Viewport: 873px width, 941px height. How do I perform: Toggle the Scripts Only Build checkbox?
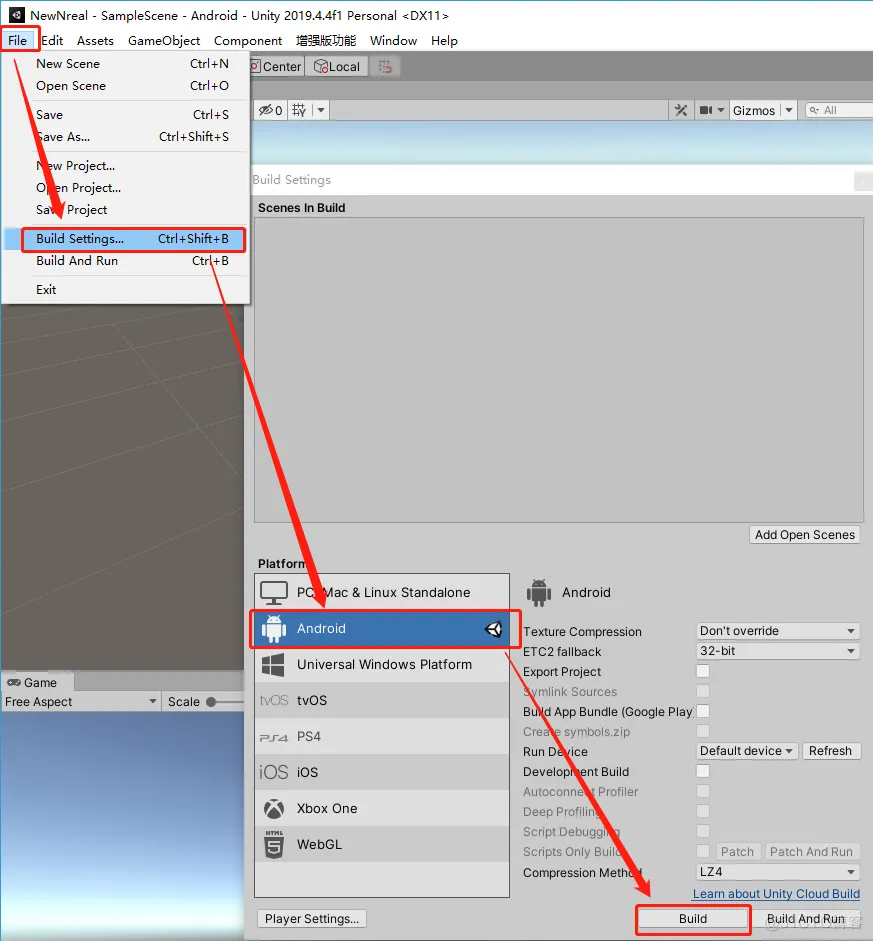tap(703, 852)
